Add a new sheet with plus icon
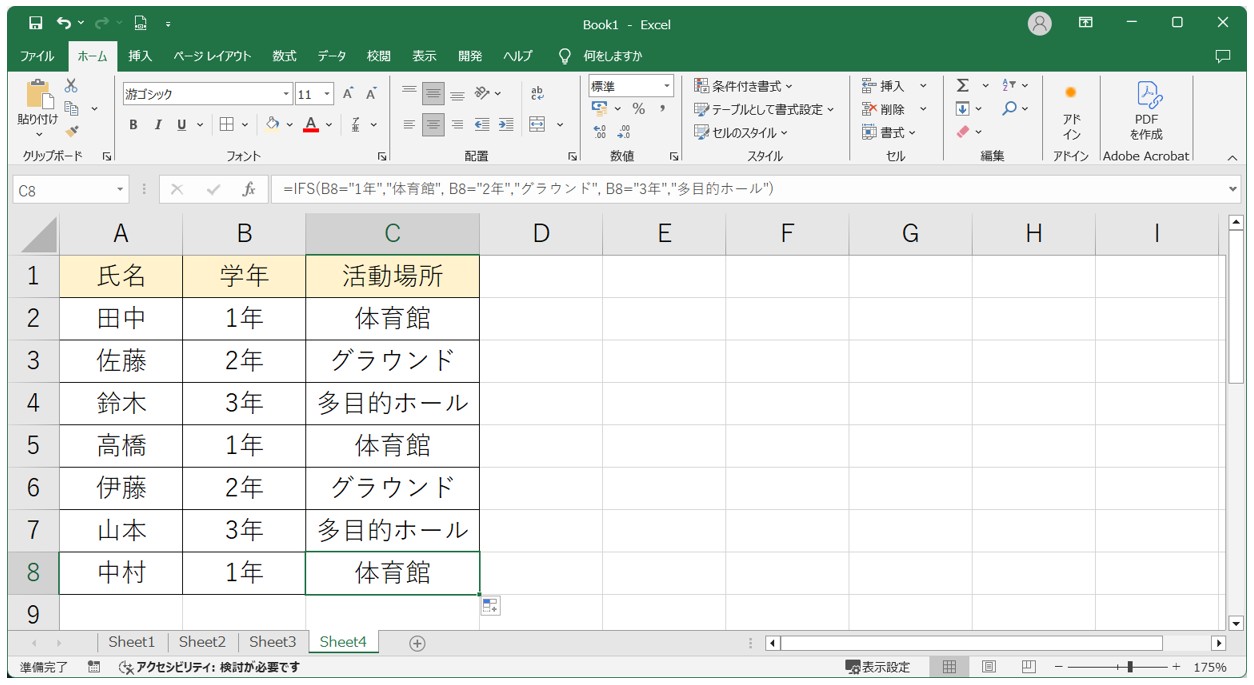Image resolution: width=1254 pixels, height=685 pixels. (x=418, y=643)
